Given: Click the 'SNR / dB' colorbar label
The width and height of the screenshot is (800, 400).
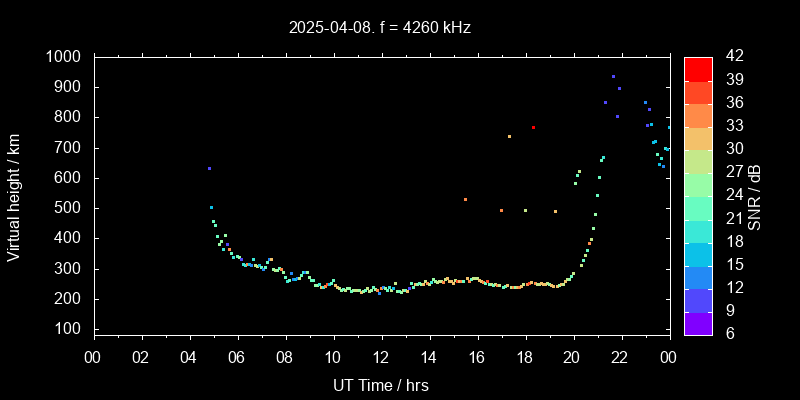Looking at the screenshot, I should [753, 196].
